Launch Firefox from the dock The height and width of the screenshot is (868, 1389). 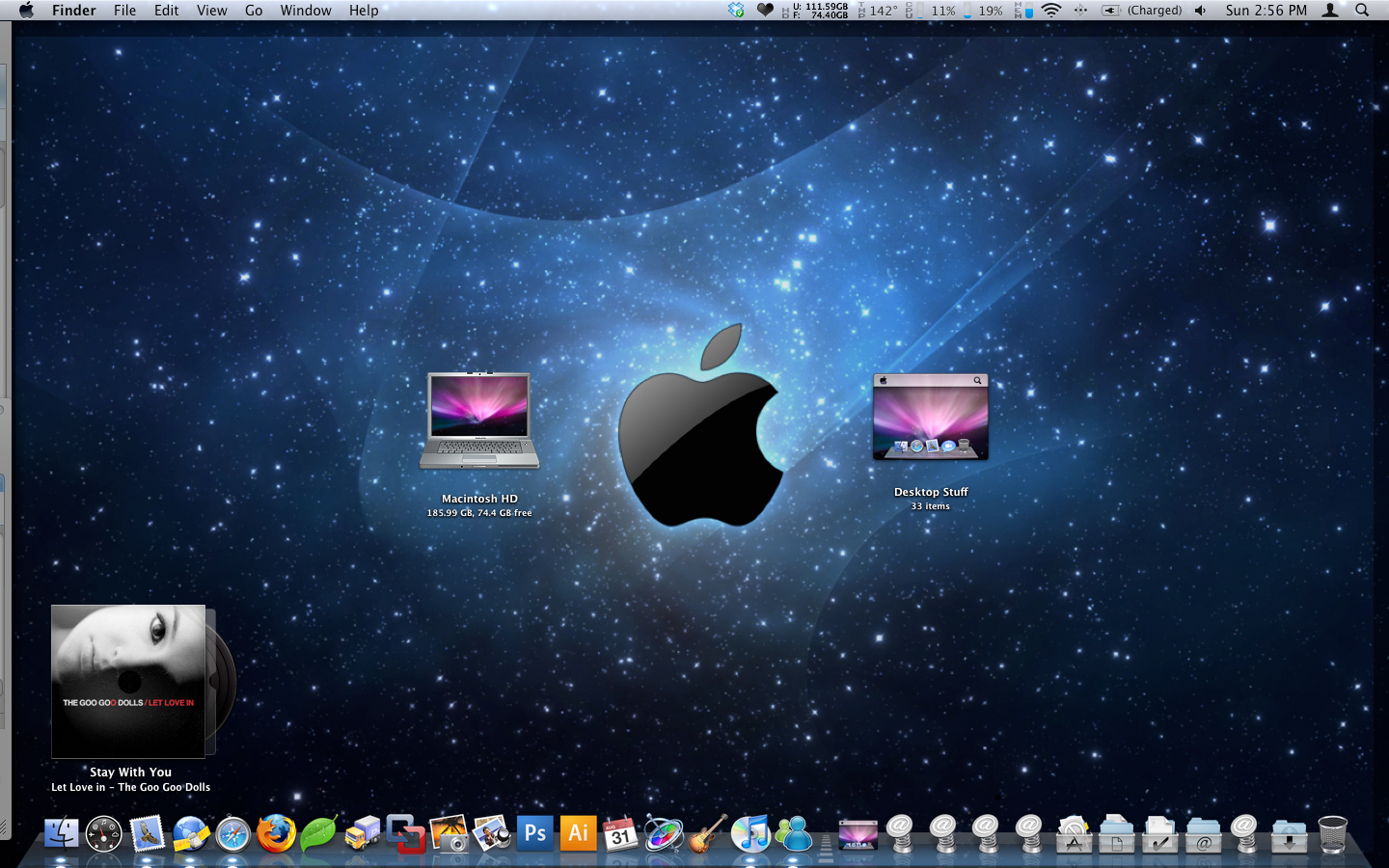click(276, 833)
